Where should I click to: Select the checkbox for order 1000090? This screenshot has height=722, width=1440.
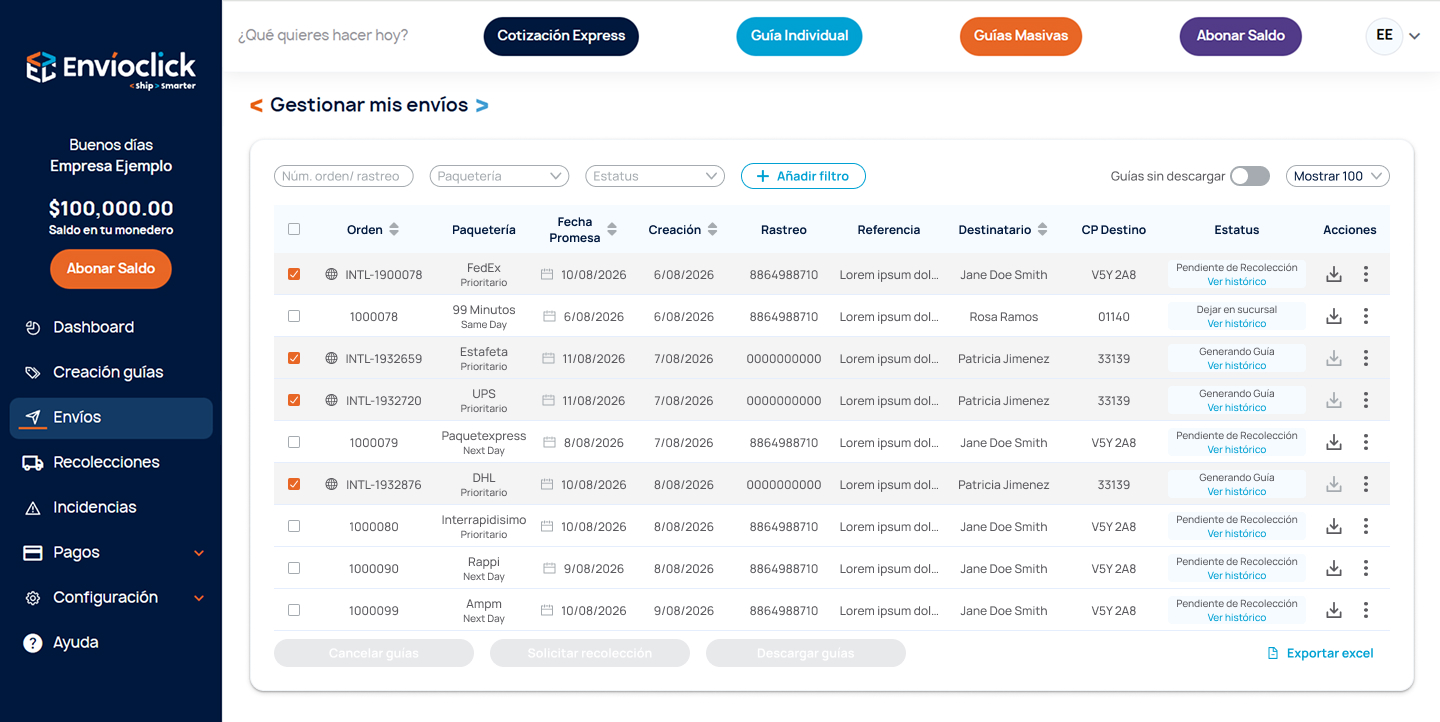tap(294, 568)
